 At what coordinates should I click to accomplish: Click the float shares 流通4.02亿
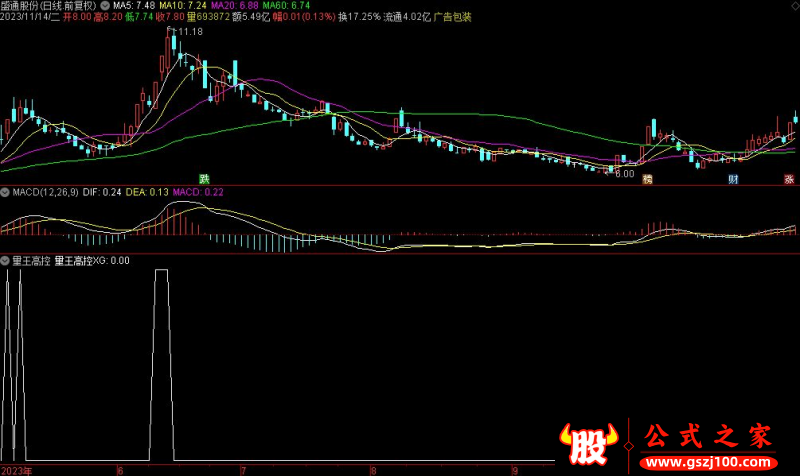[407, 17]
